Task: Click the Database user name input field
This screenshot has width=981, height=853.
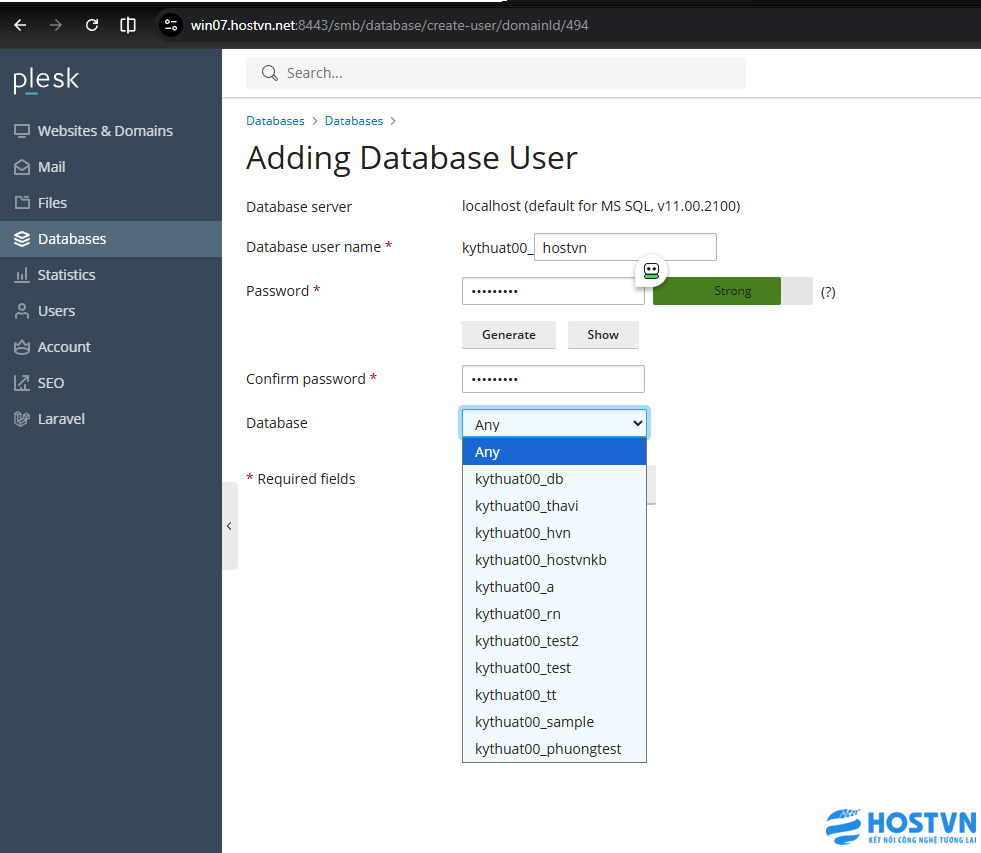Action: [x=625, y=247]
